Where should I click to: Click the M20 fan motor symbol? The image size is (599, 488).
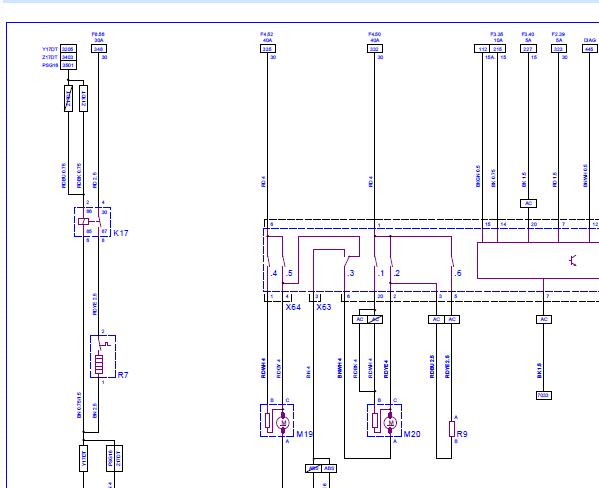coord(390,422)
